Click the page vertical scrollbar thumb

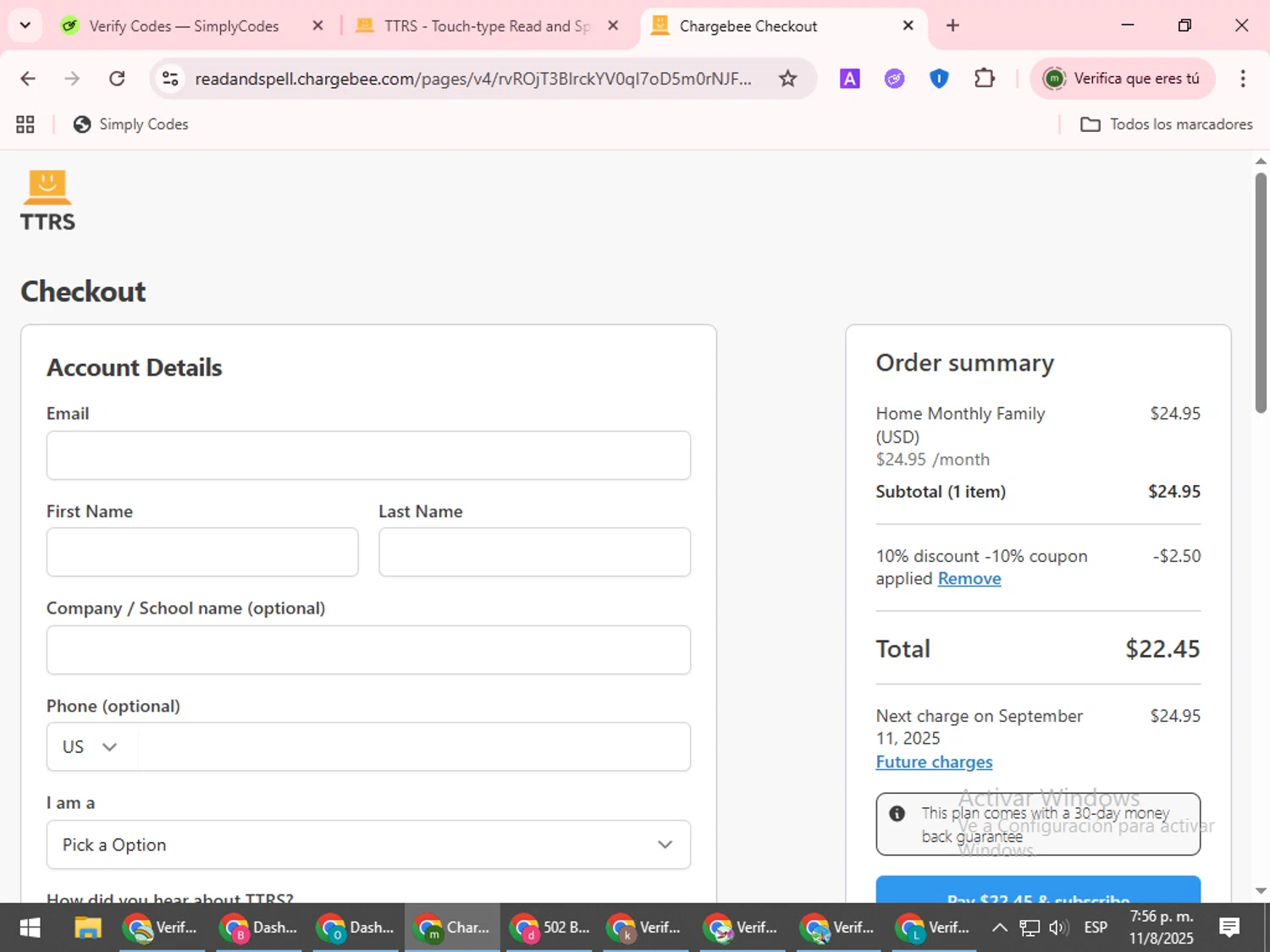tap(1260, 293)
